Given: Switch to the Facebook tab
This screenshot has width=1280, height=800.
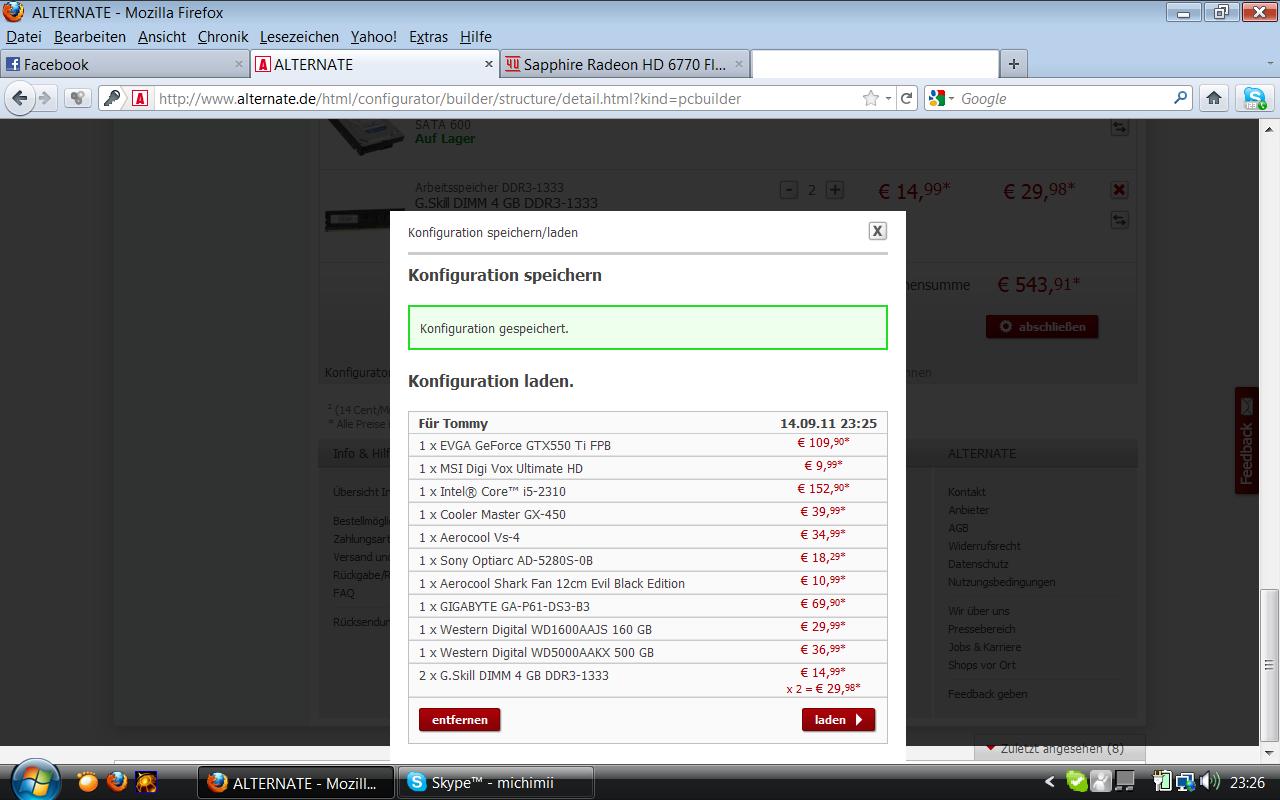Looking at the screenshot, I should pyautogui.click(x=124, y=64).
